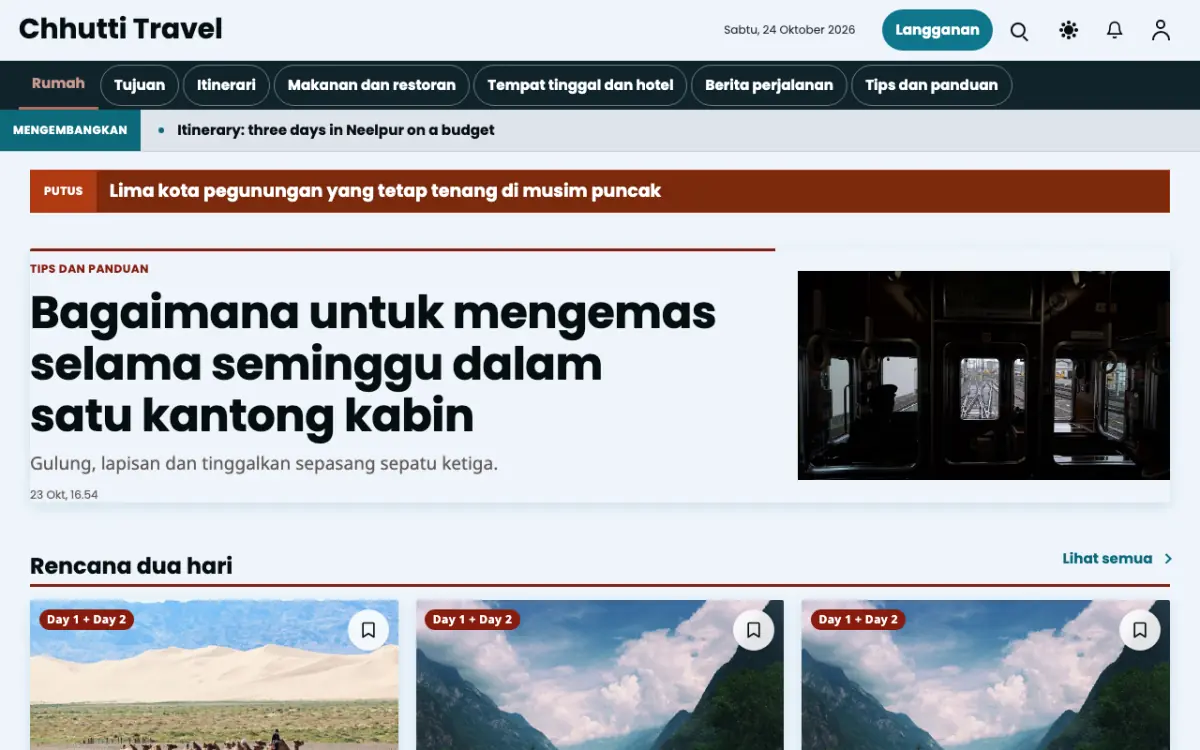Screen dimensions: 1200x750
Task: Open the Tujuan navigation item
Action: point(139,85)
